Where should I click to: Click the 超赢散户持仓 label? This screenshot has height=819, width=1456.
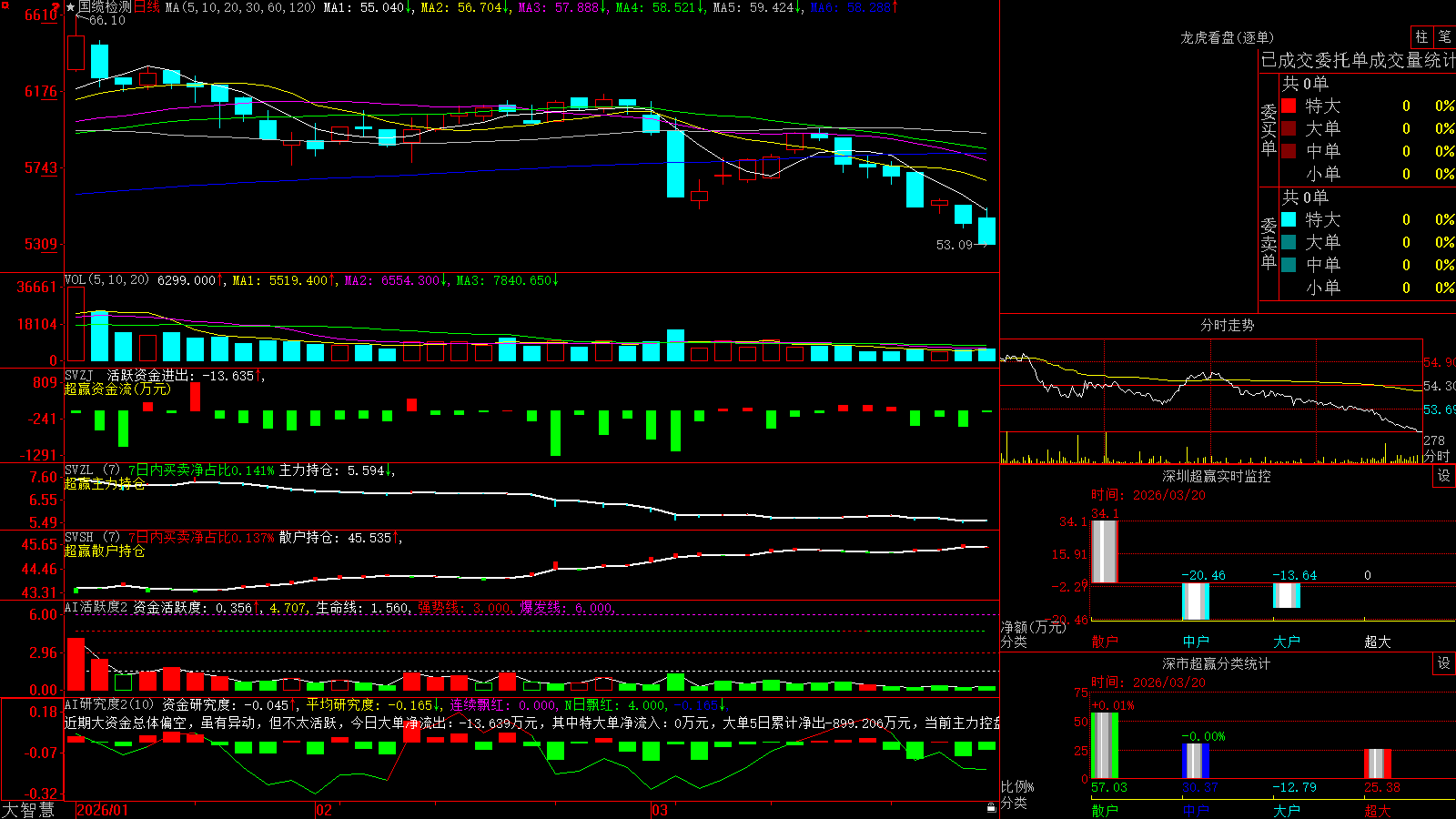click(104, 551)
